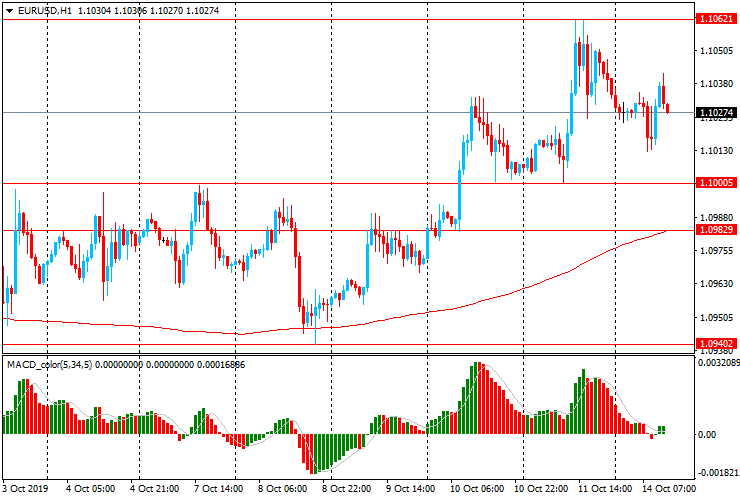Image resolution: width=740 pixels, height=500 pixels.
Task: Click the 1.09829 red price level label
Action: point(716,230)
